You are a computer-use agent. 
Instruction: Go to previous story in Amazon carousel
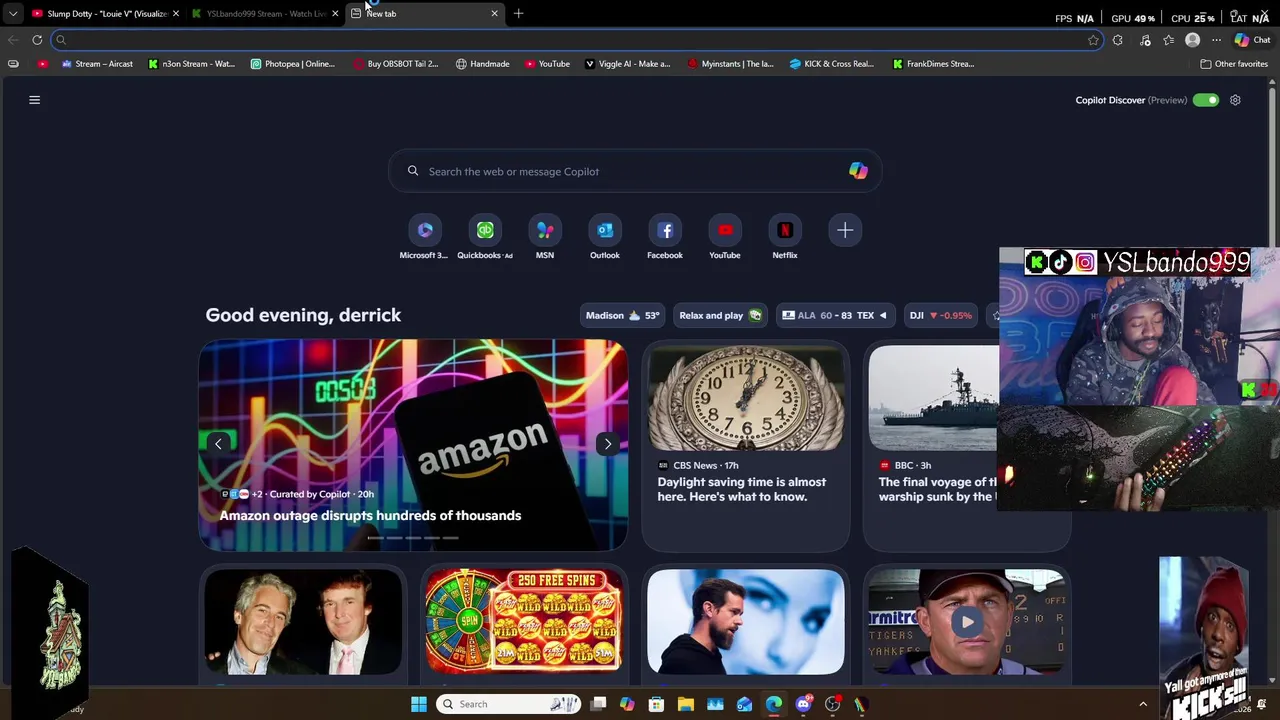point(218,444)
